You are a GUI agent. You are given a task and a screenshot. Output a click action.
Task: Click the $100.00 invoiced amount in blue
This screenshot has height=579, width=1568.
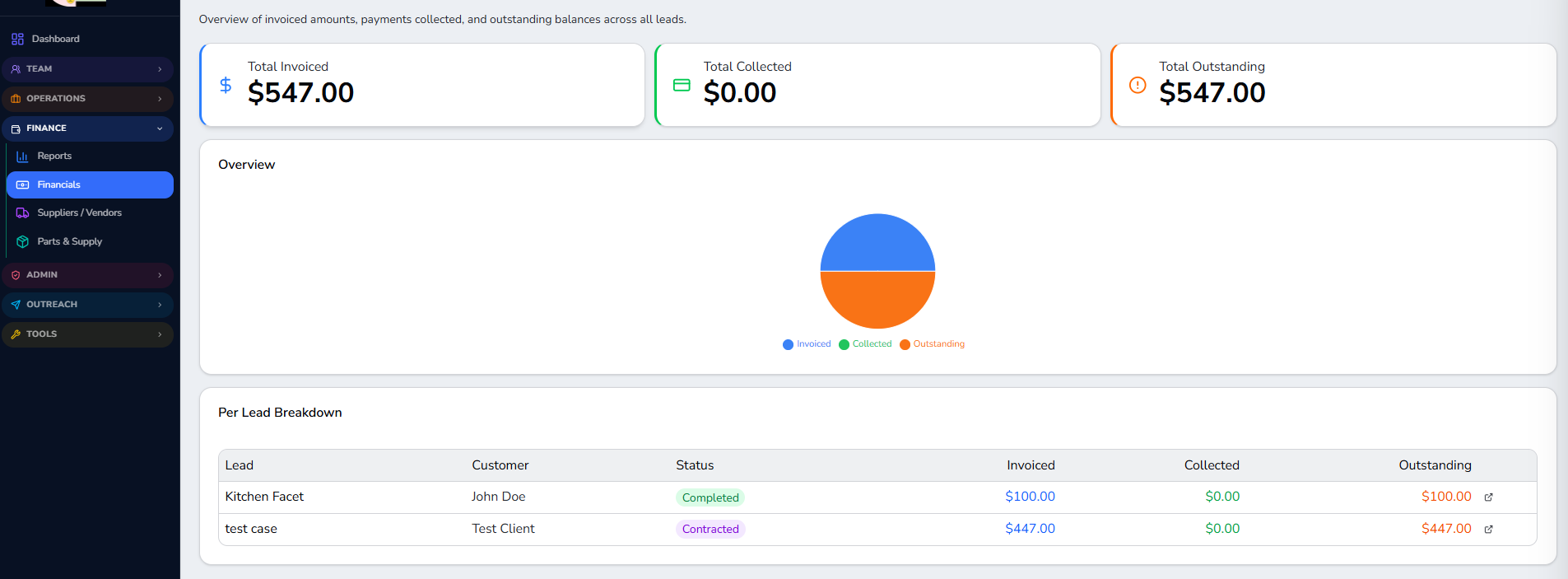click(x=1030, y=497)
